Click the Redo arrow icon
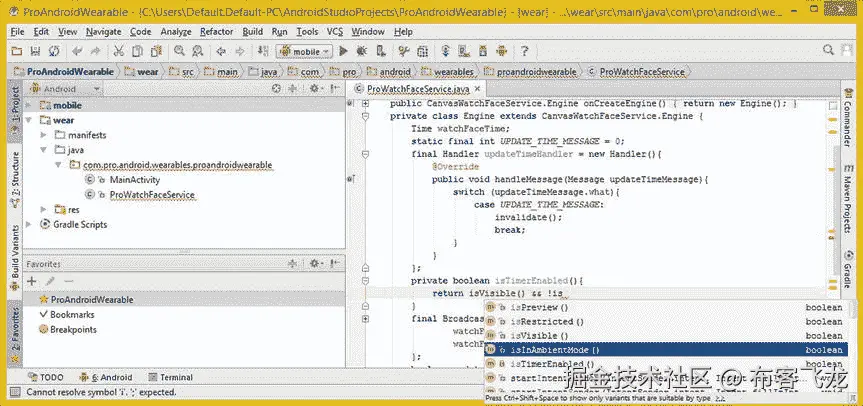 pos(95,51)
